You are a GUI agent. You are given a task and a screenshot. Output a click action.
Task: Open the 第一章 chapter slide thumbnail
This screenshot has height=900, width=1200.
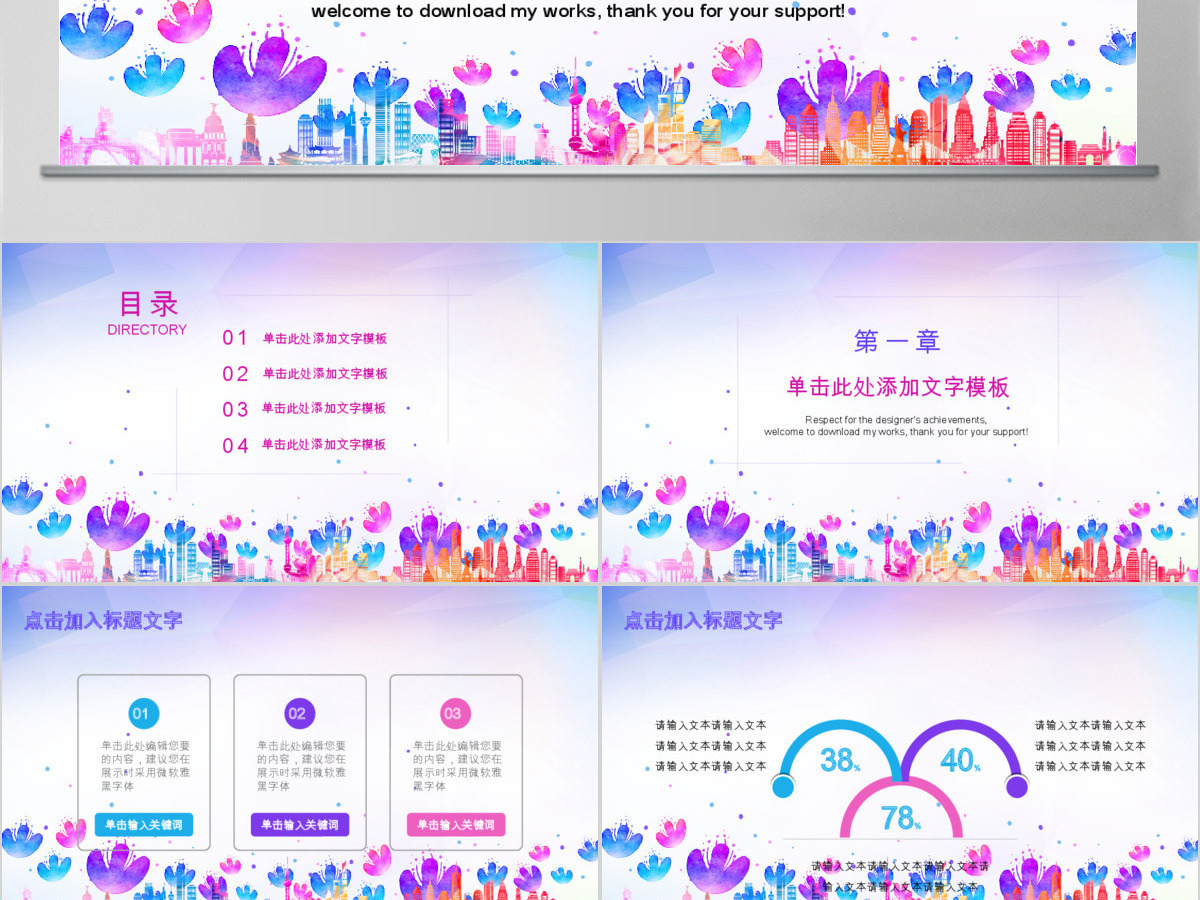900,412
